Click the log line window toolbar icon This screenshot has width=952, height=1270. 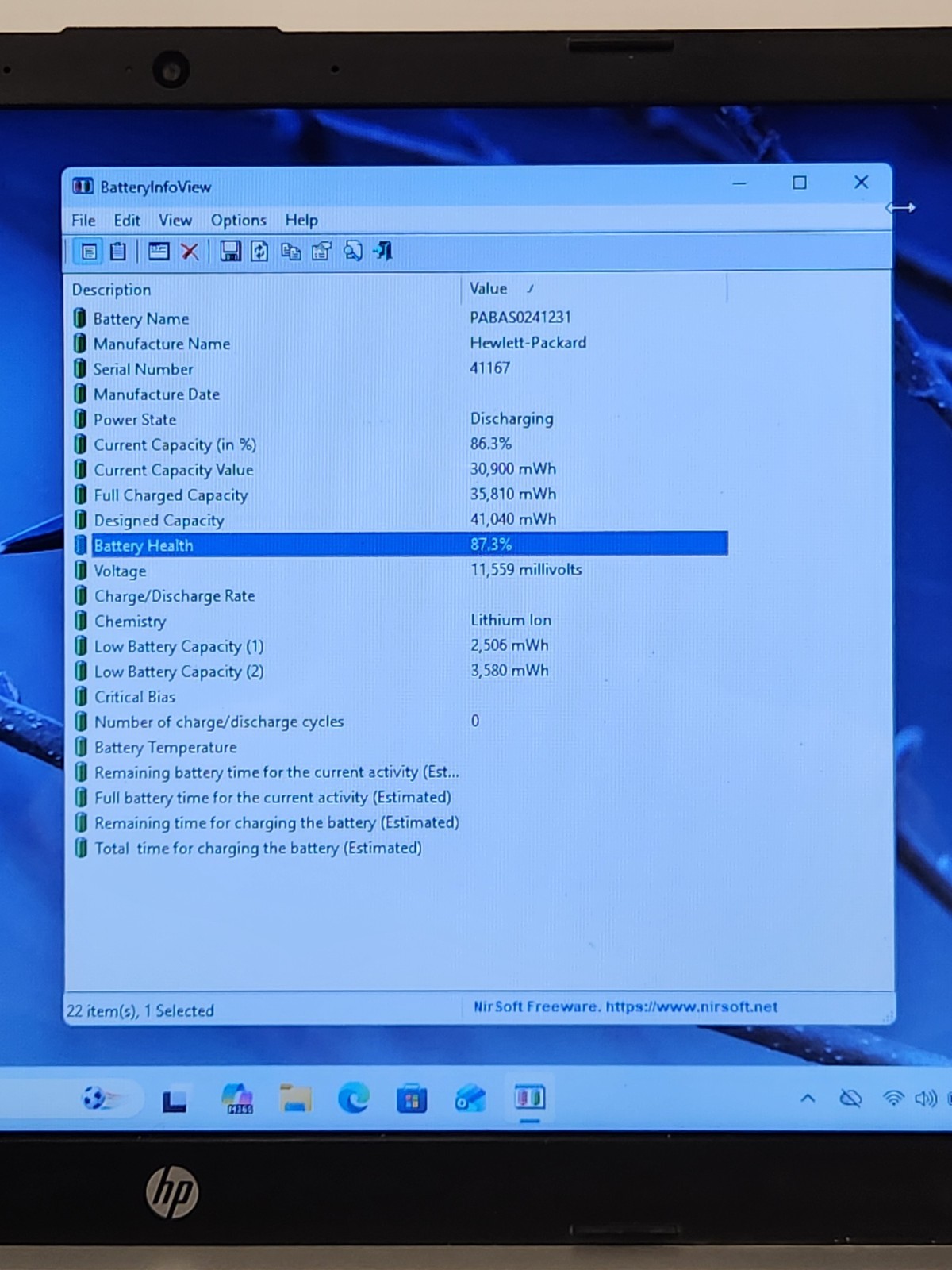(159, 252)
